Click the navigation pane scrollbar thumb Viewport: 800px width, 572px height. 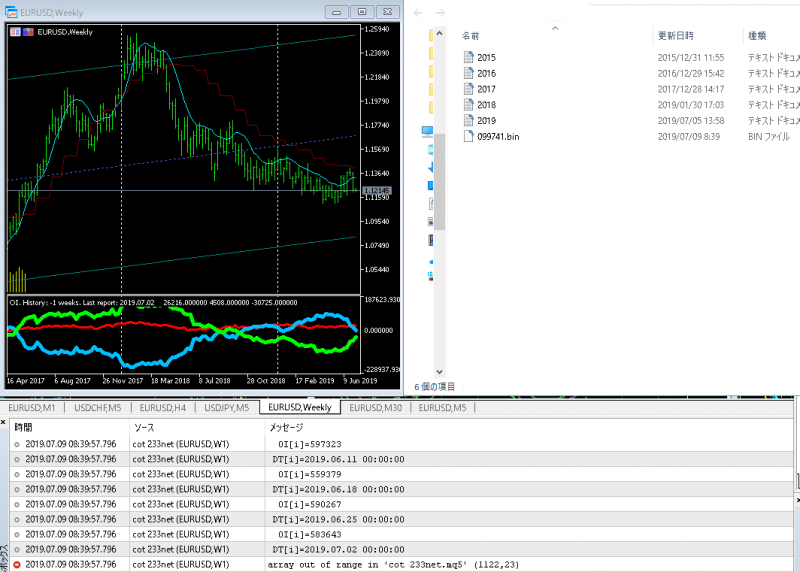(x=439, y=181)
